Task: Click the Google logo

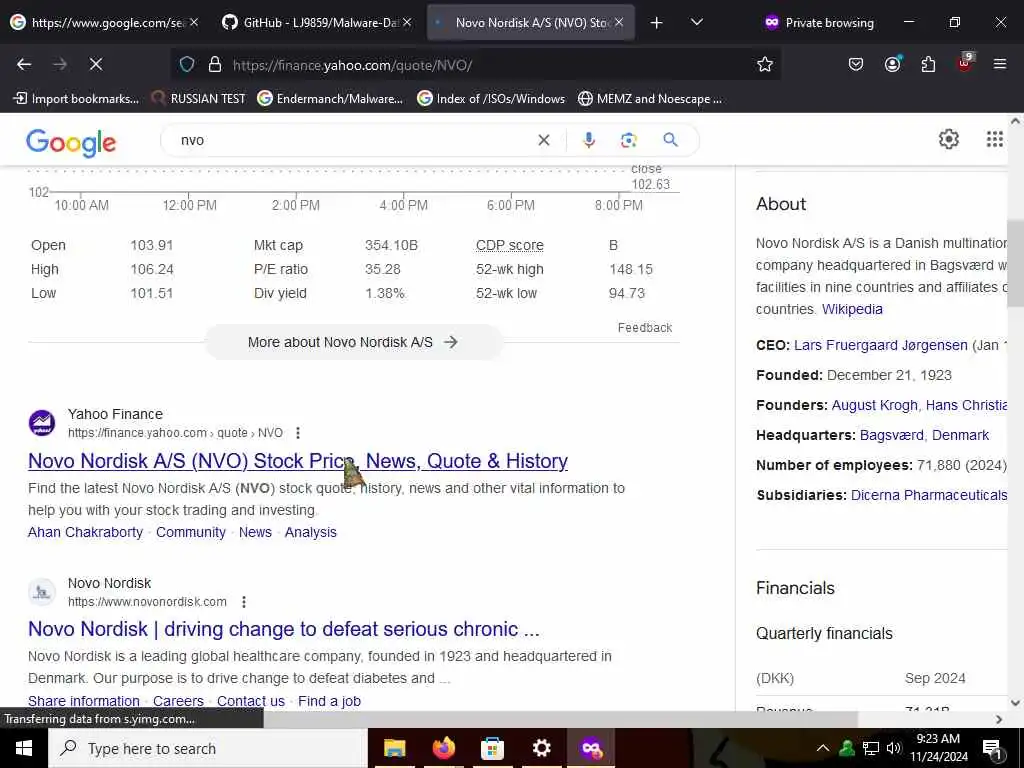Action: point(71,142)
